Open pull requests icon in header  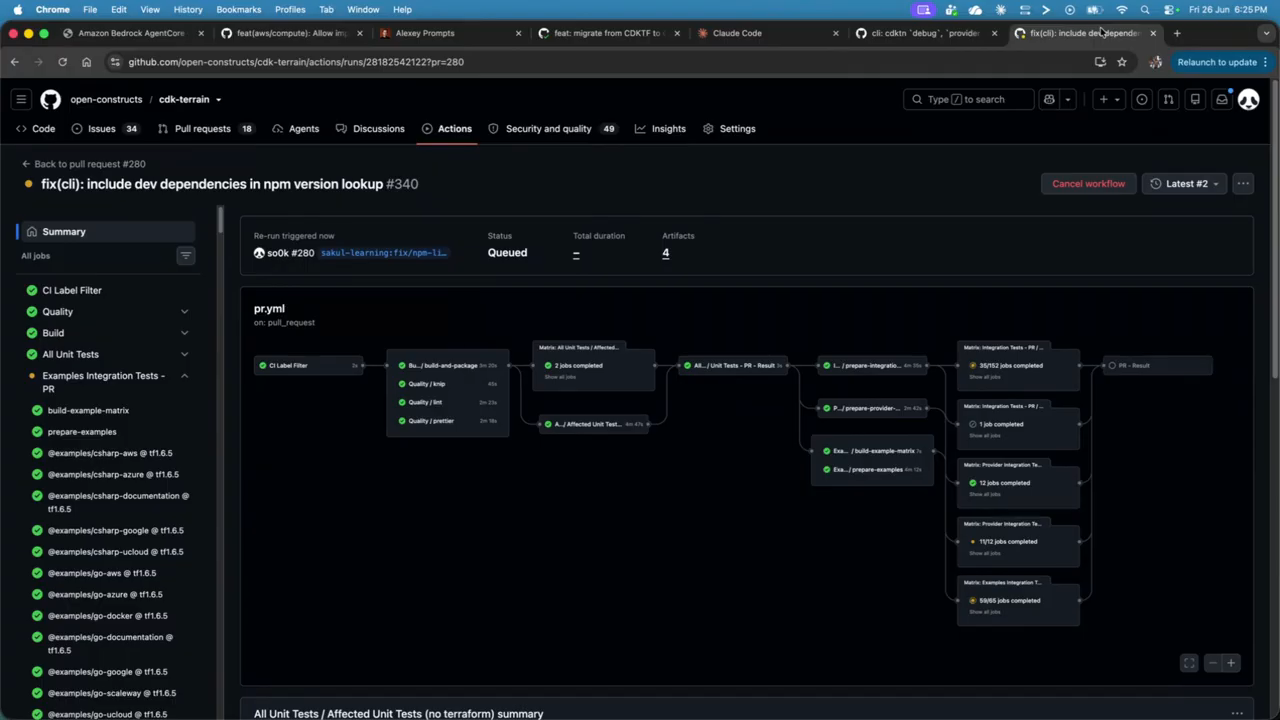[x=1168, y=99]
